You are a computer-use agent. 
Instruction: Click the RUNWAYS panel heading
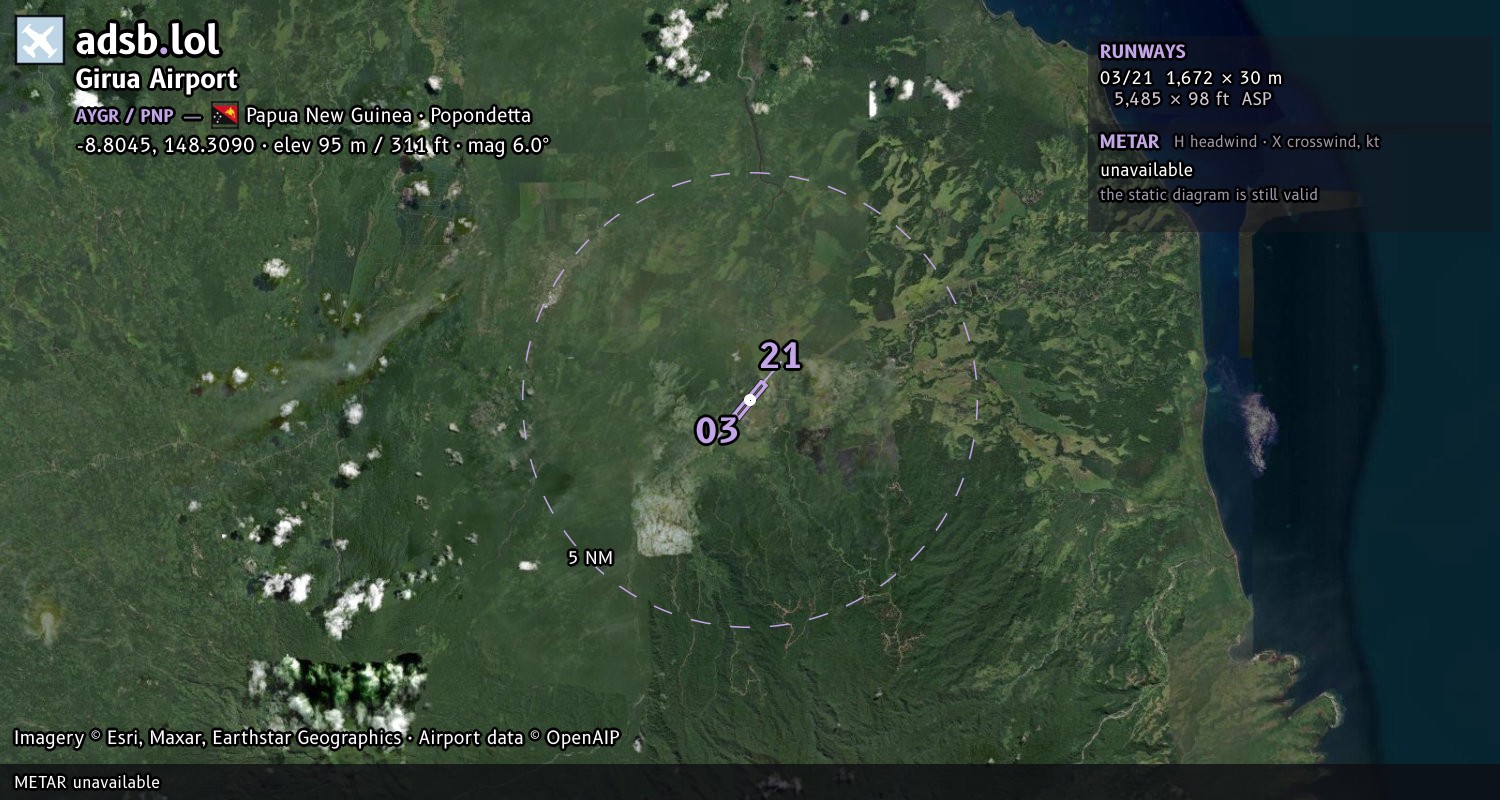click(x=1143, y=52)
